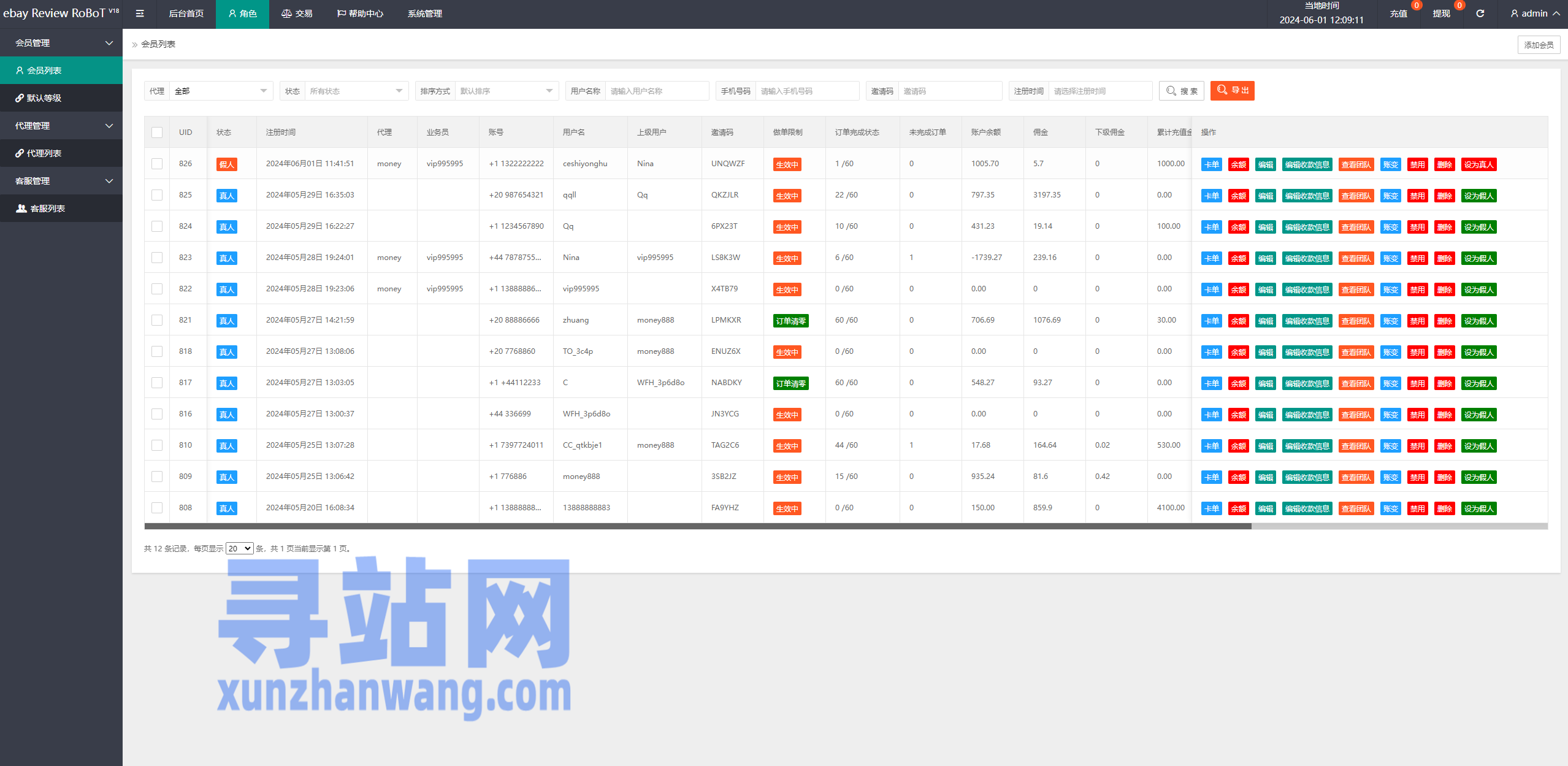
Task: Select 代理列表 in the sidebar
Action: (61, 153)
